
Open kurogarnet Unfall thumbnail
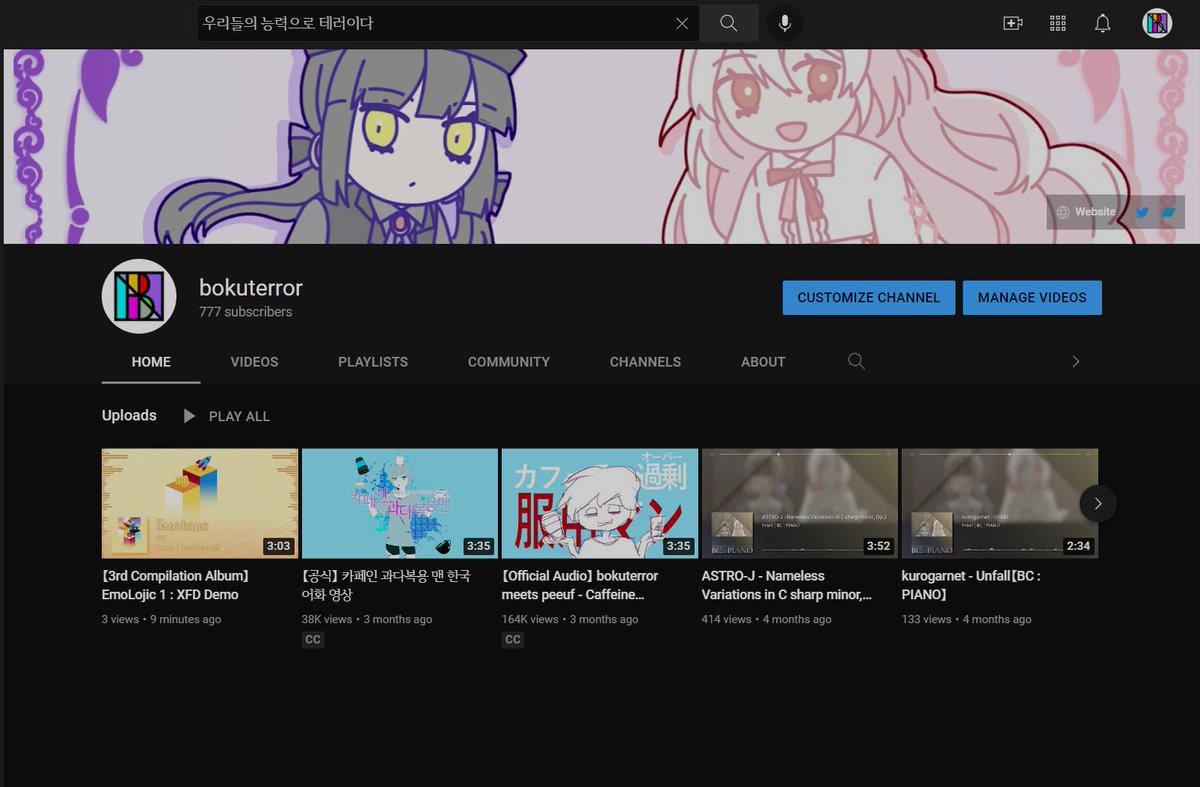1000,503
